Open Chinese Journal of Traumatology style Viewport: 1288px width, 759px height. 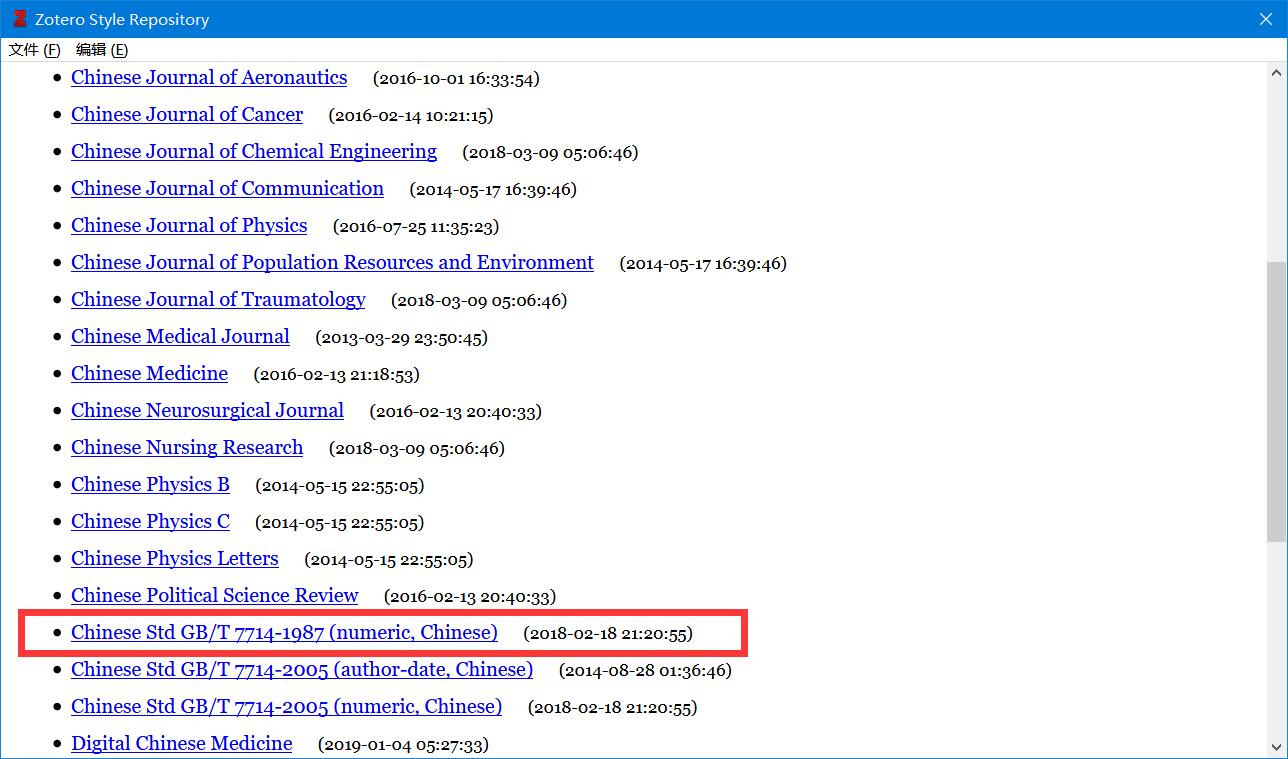218,300
